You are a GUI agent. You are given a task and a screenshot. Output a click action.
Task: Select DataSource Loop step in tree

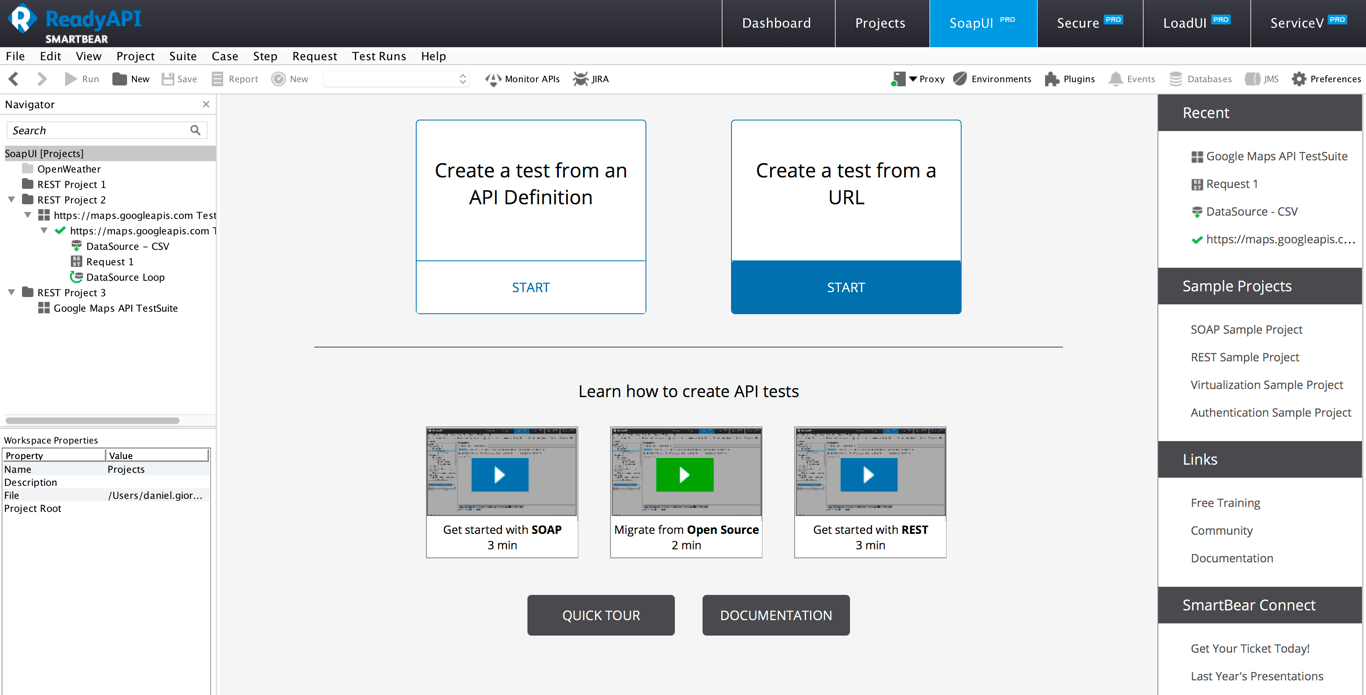[x=117, y=277]
